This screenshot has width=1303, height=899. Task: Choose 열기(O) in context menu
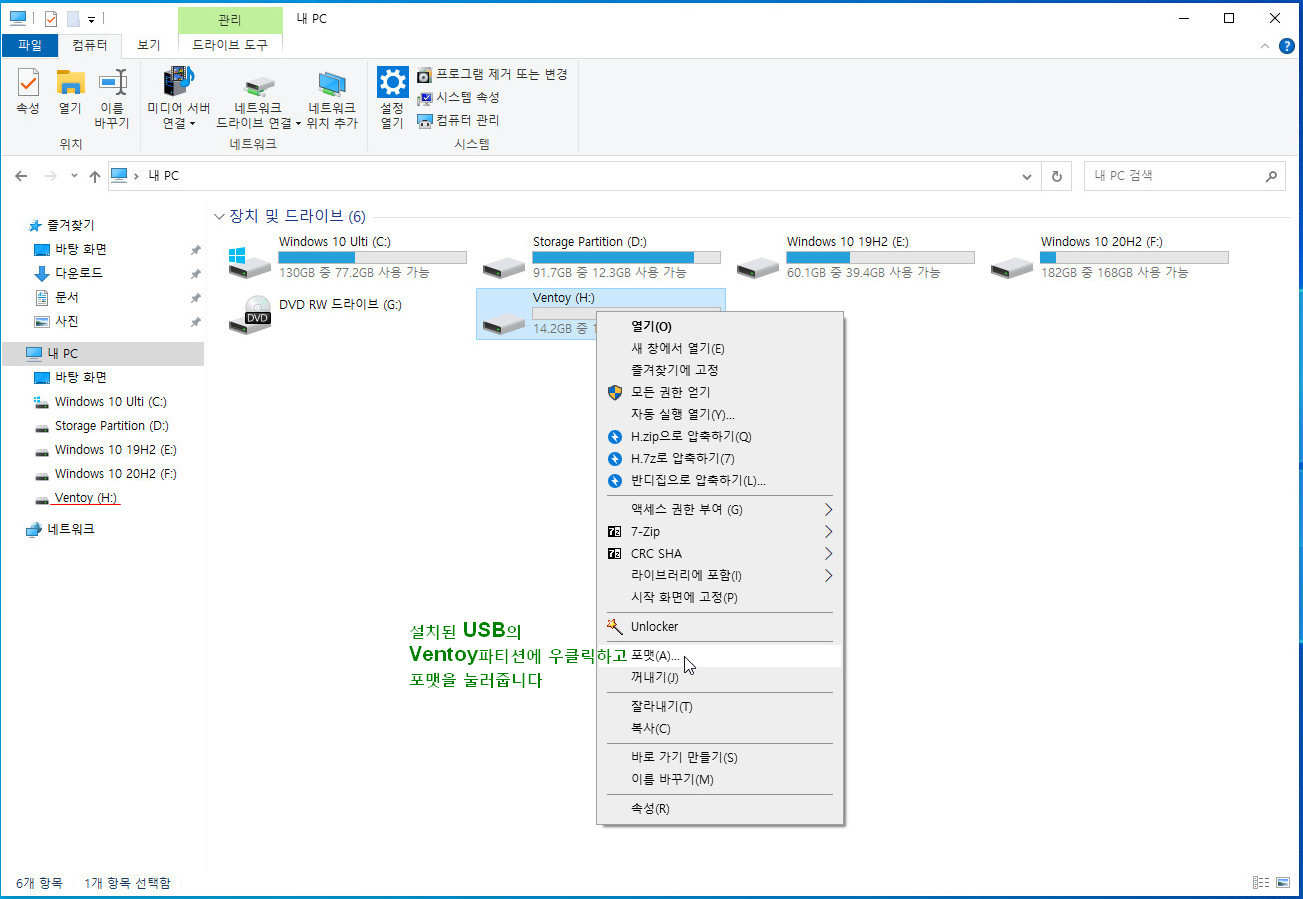point(720,326)
